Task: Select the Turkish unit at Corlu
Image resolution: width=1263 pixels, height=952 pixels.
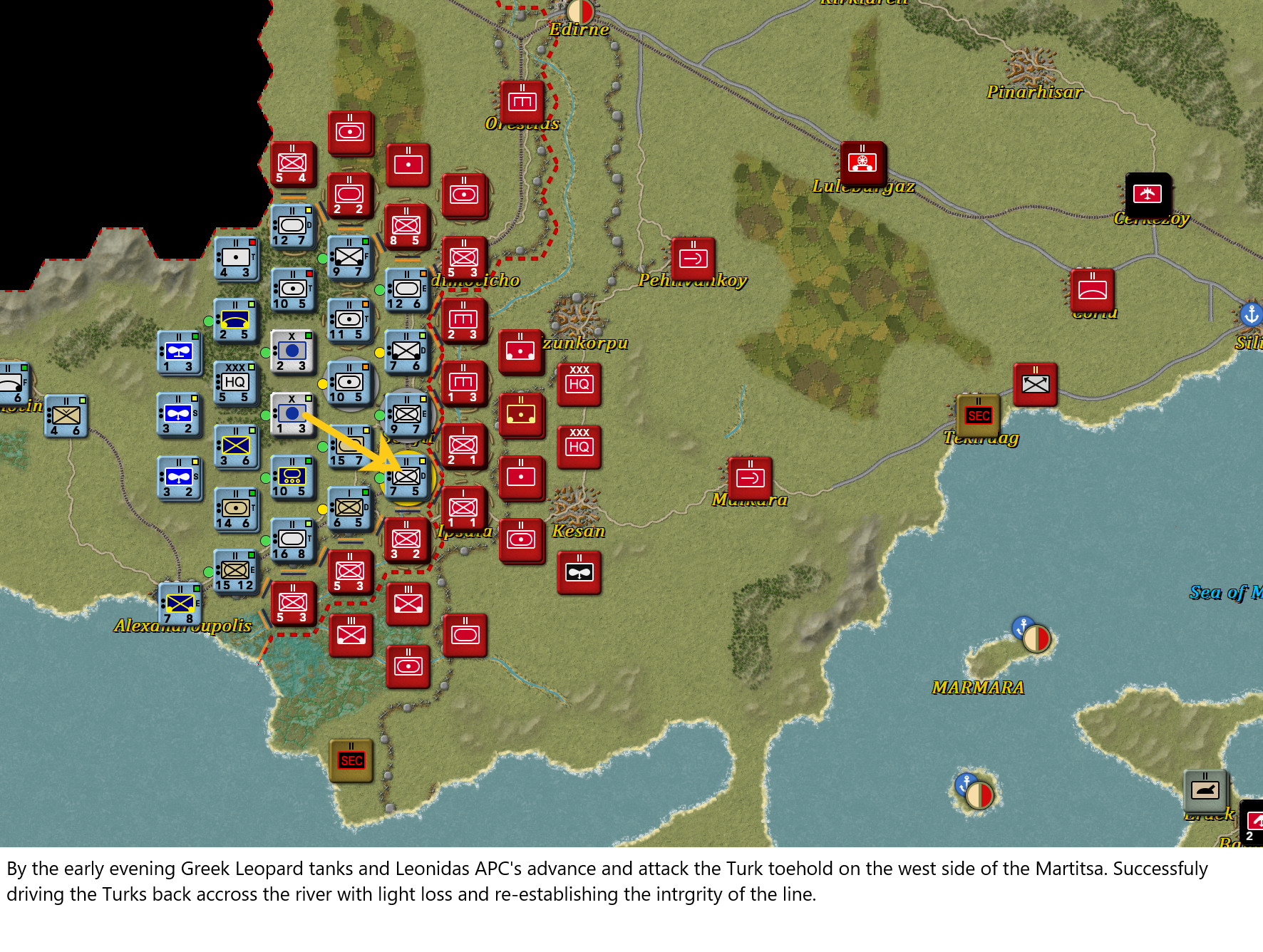Action: 1092,290
